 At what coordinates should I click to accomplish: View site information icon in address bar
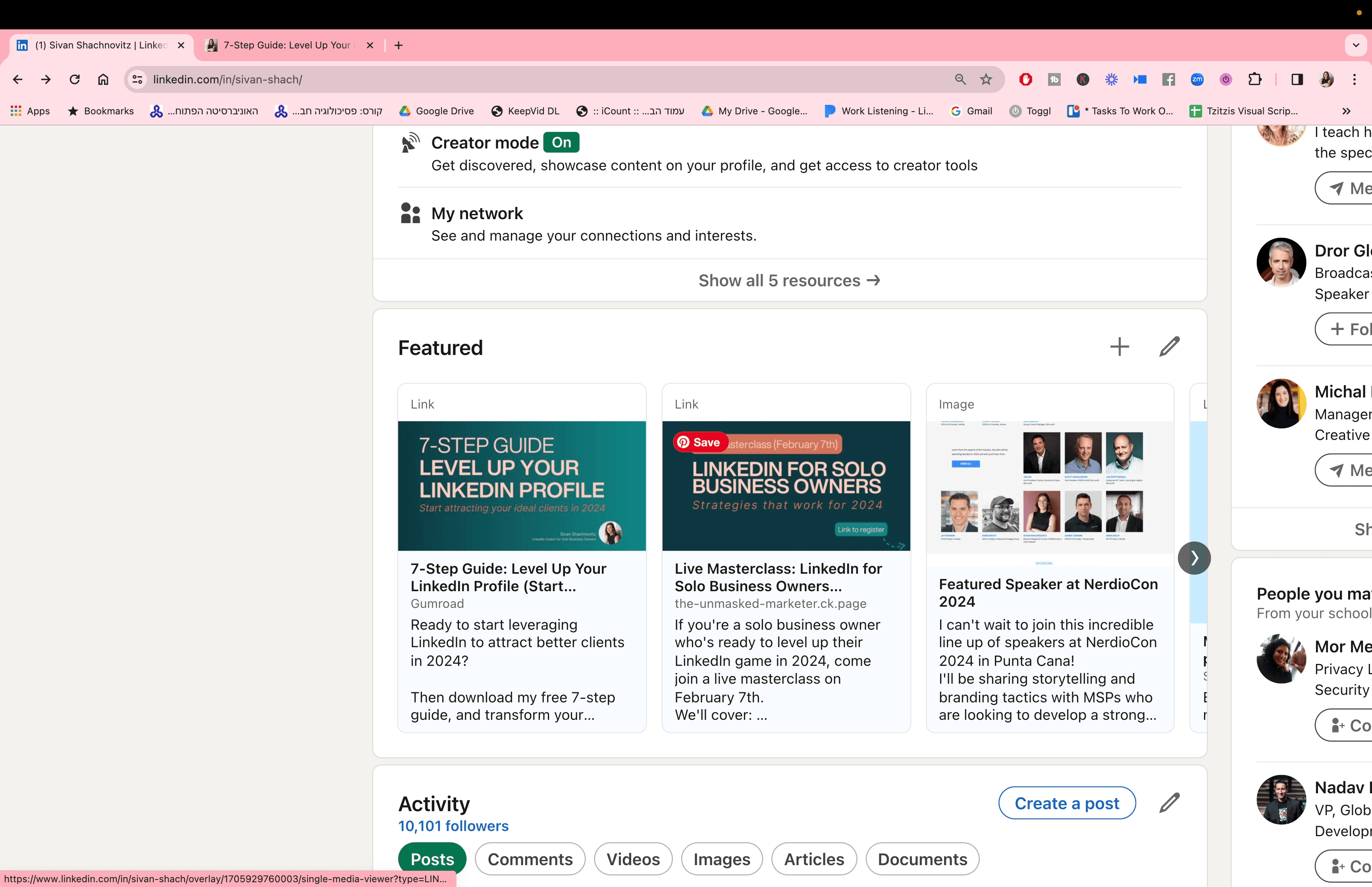(138, 79)
